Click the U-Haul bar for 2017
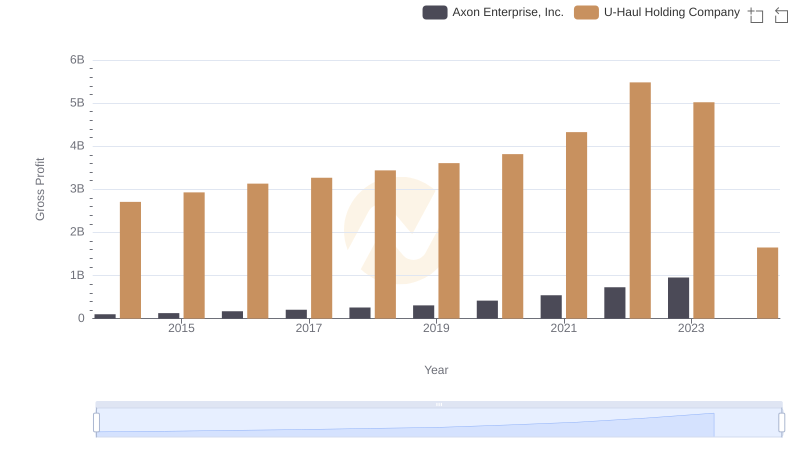800x461 pixels. [321, 248]
